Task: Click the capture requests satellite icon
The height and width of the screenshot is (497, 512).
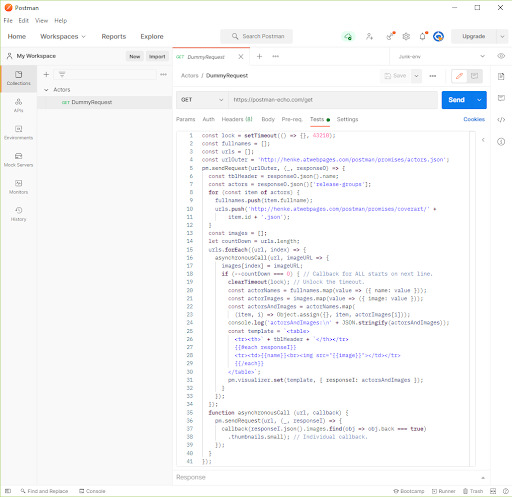Action: [x=390, y=36]
